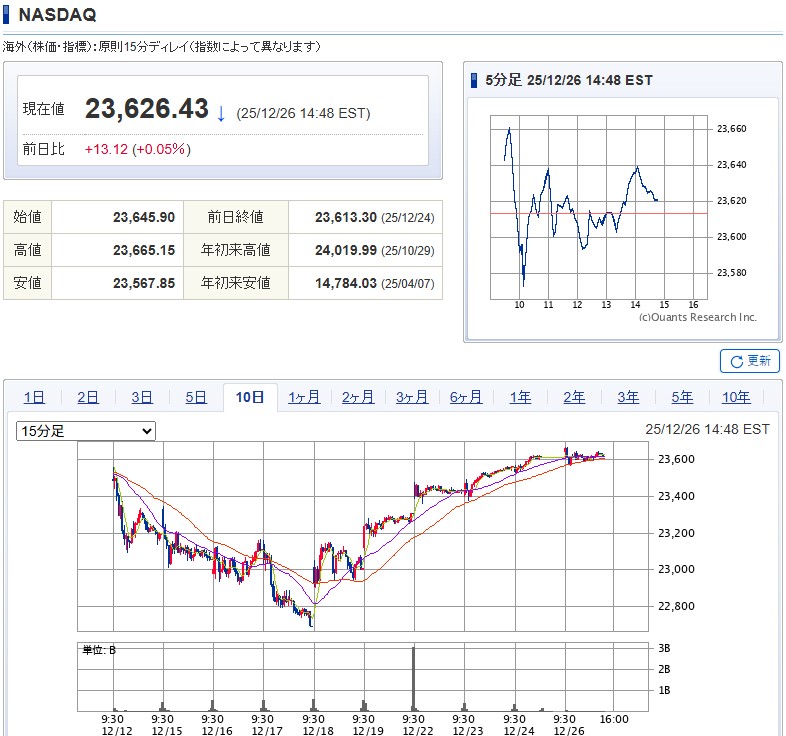Show the 6ヶ月 chart range
This screenshot has width=786, height=736.
[x=466, y=398]
